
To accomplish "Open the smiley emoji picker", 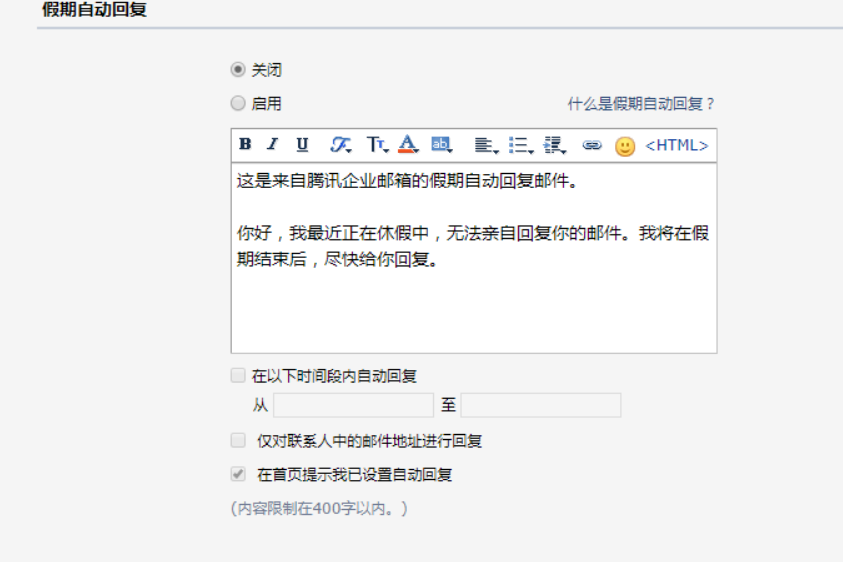I will click(x=625, y=146).
